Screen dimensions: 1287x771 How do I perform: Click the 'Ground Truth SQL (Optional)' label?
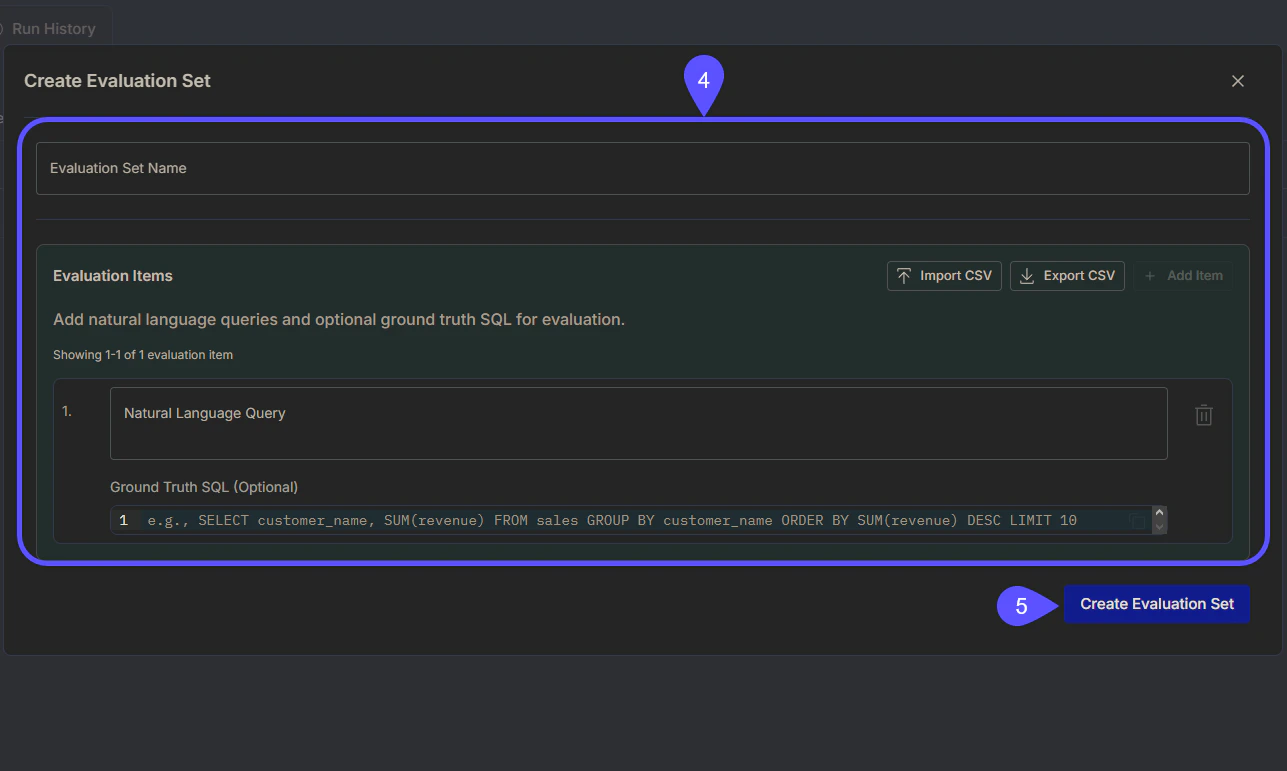point(204,487)
